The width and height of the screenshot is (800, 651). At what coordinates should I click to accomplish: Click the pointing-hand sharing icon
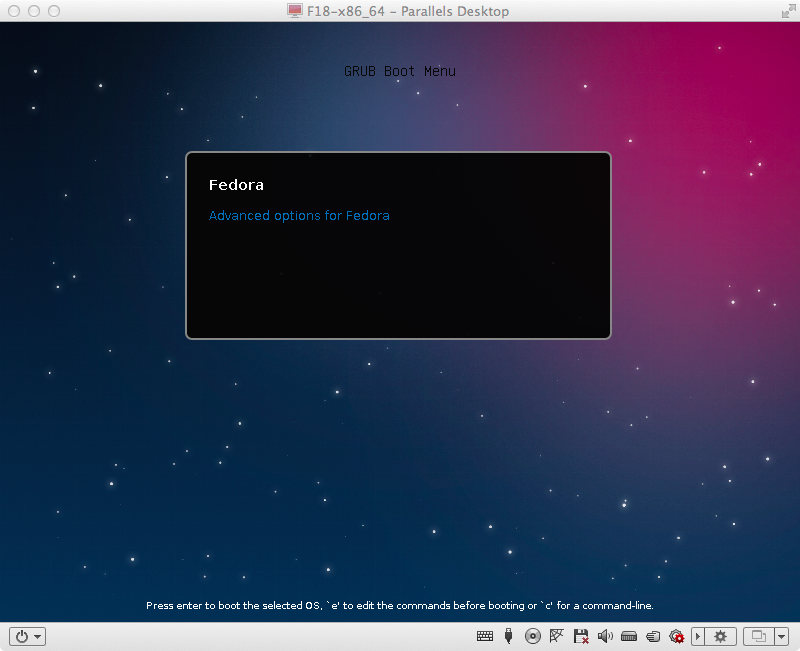(653, 636)
